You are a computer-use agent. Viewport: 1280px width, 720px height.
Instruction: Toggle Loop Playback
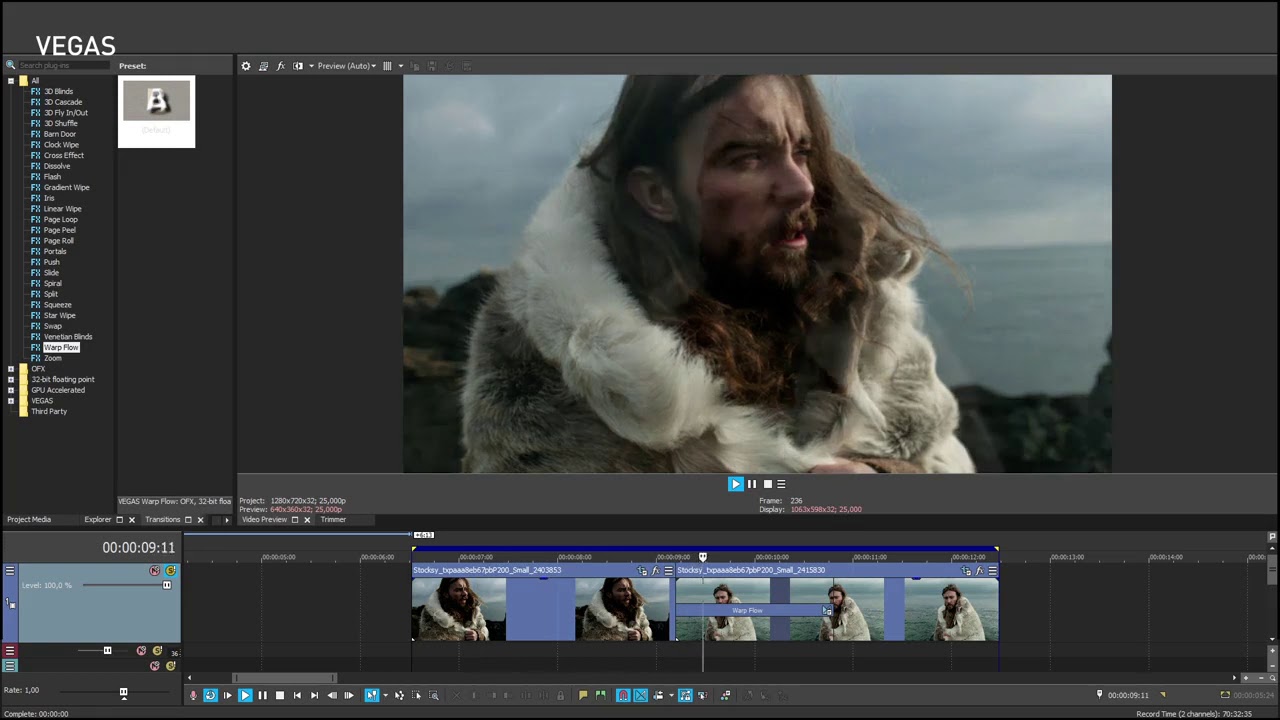[x=210, y=695]
